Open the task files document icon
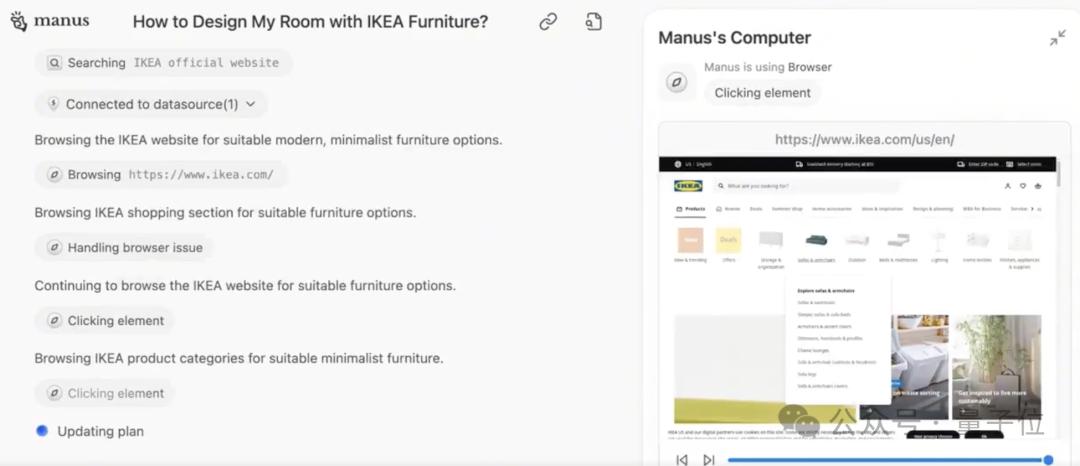This screenshot has width=1080, height=466. 594,22
